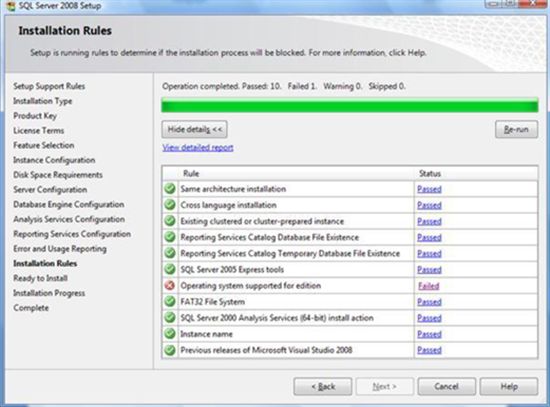The width and height of the screenshot is (550, 407).
Task: Go to previous page with Back button
Action: (323, 387)
